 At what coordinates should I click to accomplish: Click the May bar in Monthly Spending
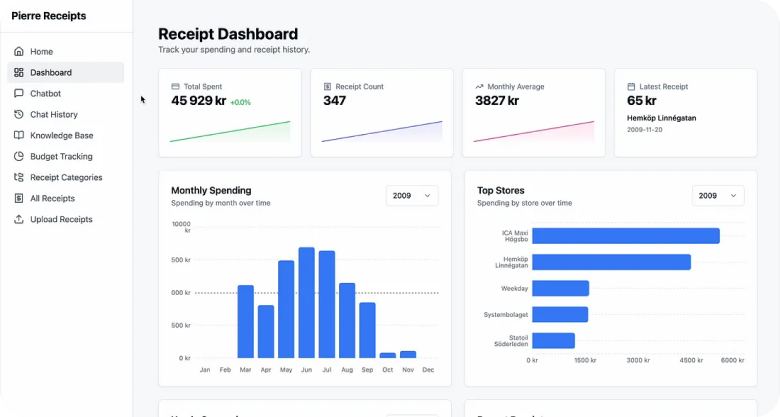pos(286,309)
